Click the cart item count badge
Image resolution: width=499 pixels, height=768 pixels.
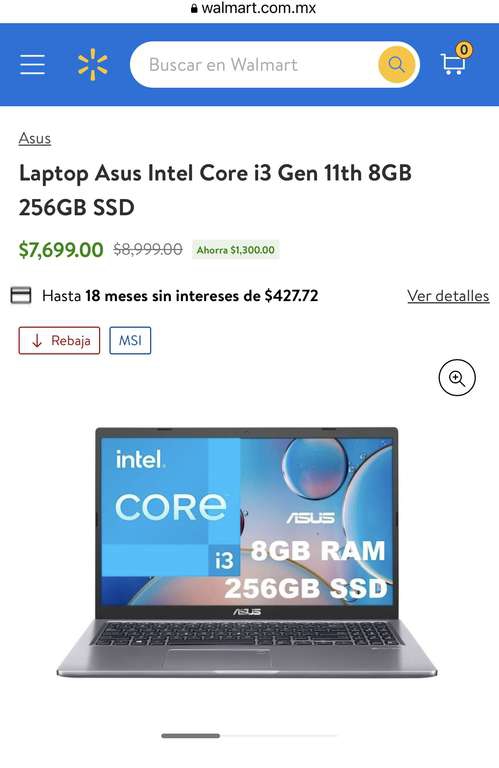(x=464, y=49)
